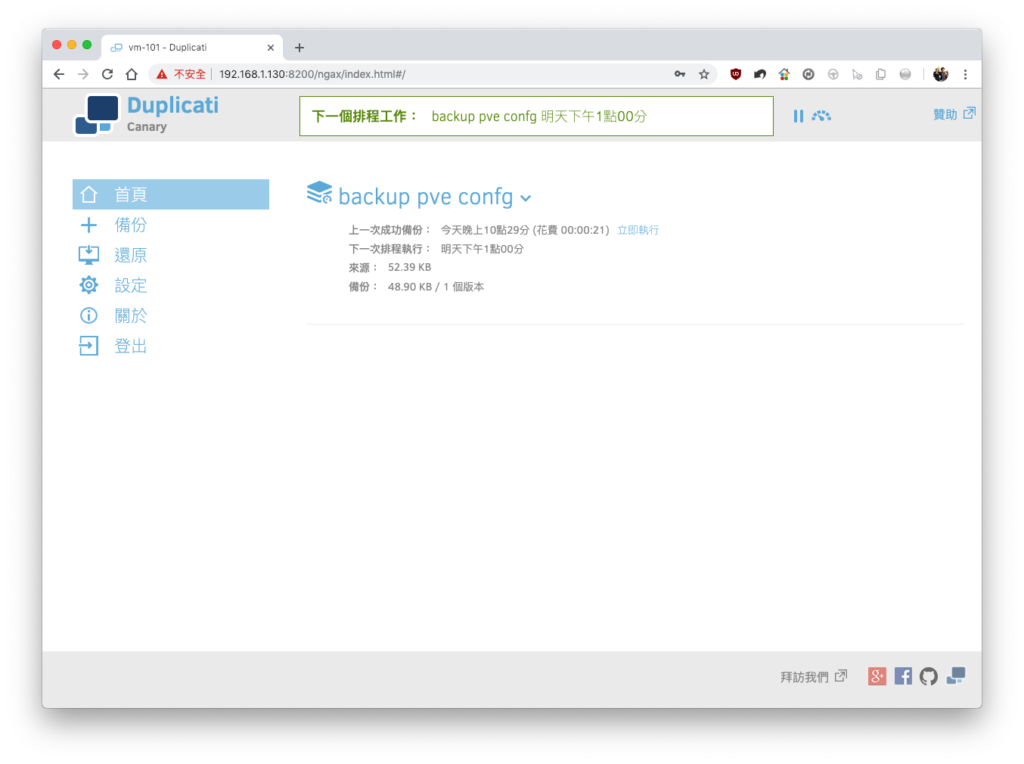1024x764 pixels.
Task: Open the Google Plus icon in footer
Action: click(x=877, y=676)
